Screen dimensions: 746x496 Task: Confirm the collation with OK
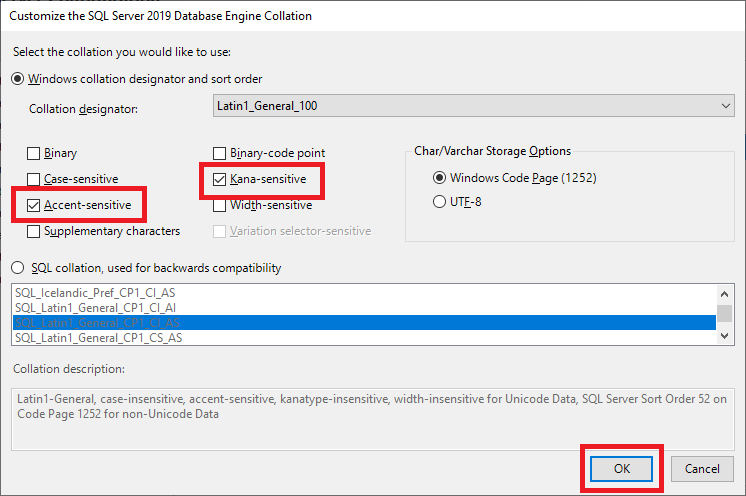pyautogui.click(x=620, y=468)
